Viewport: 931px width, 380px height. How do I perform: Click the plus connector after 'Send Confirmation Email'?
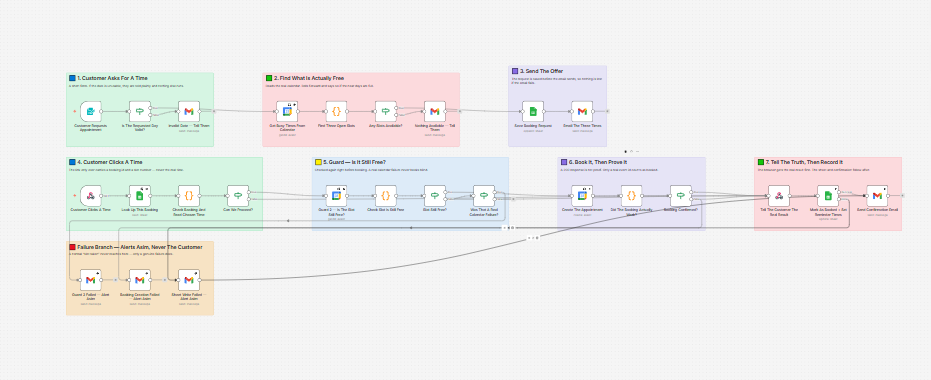(902, 195)
